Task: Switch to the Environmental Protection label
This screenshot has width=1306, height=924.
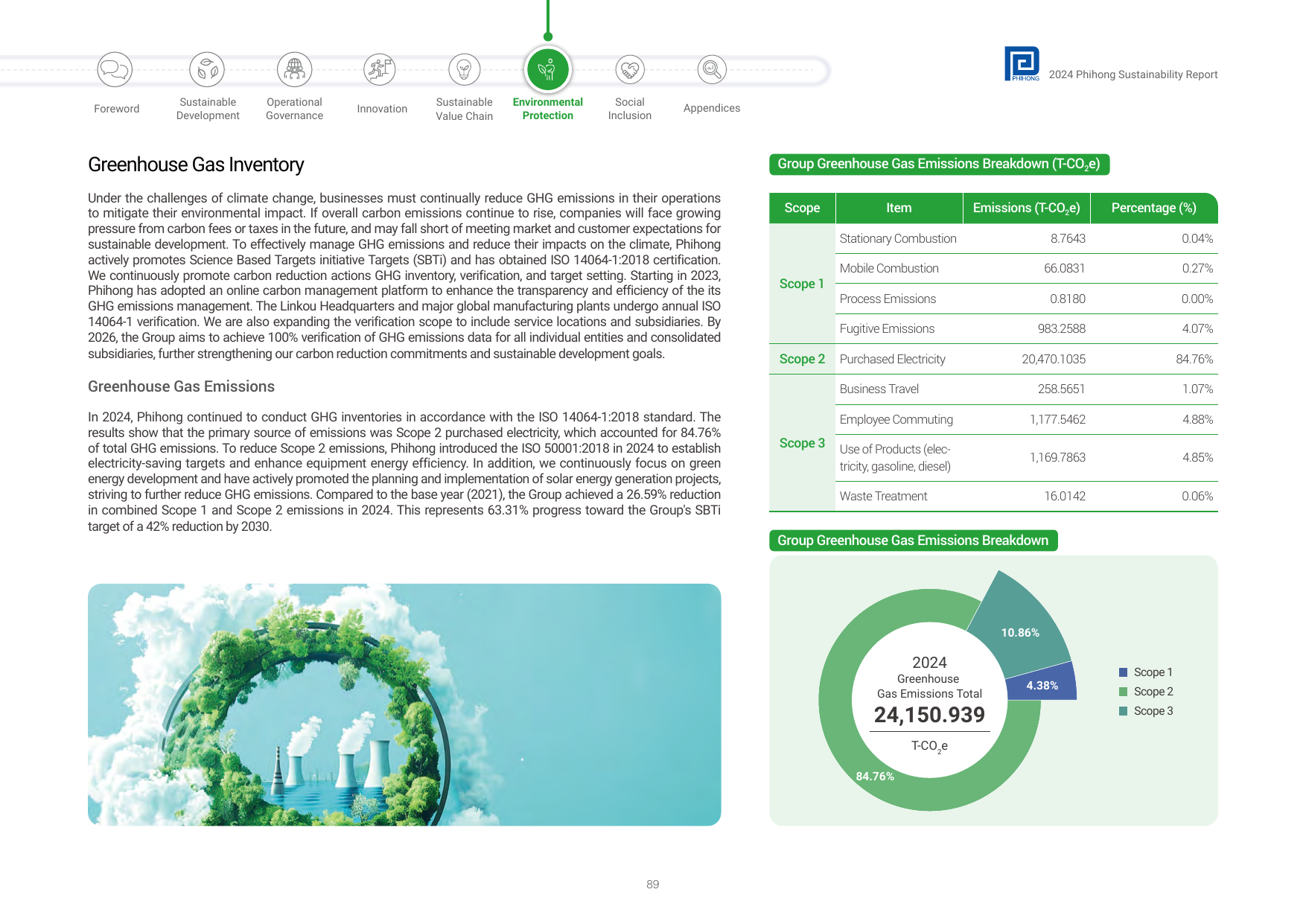Action: [548, 109]
